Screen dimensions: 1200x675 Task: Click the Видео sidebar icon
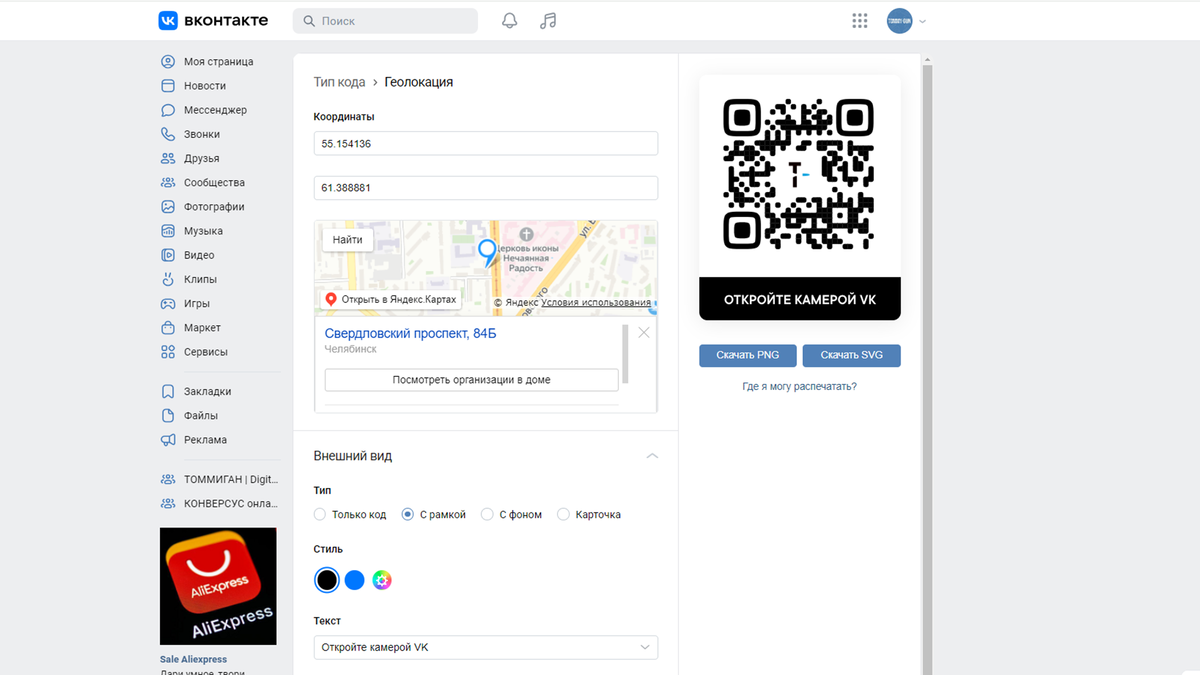168,255
